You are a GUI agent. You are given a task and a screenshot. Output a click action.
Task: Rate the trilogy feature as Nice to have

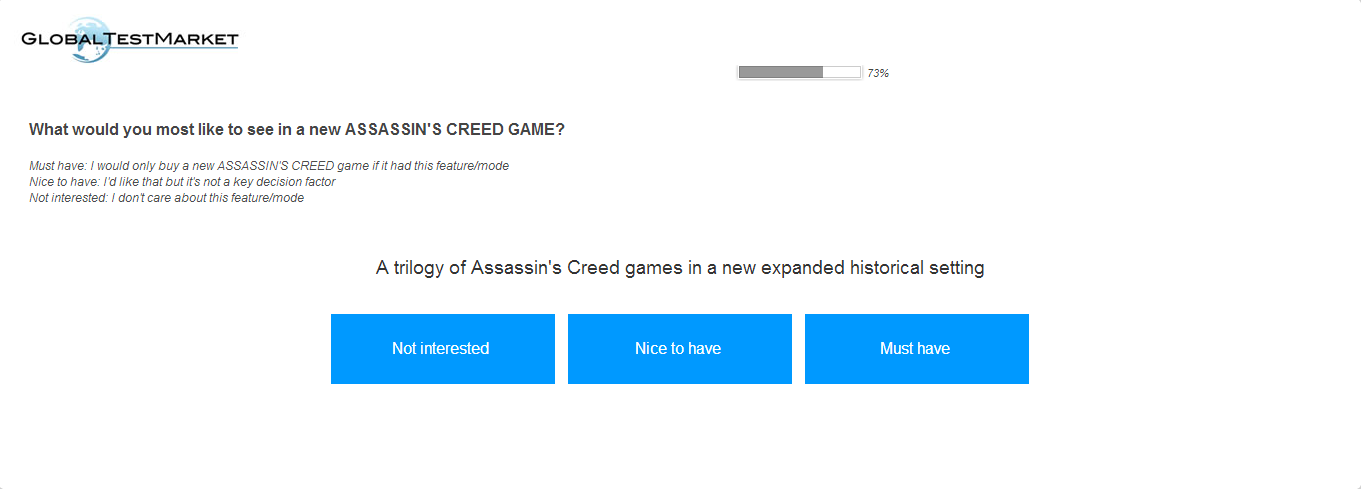tap(679, 349)
